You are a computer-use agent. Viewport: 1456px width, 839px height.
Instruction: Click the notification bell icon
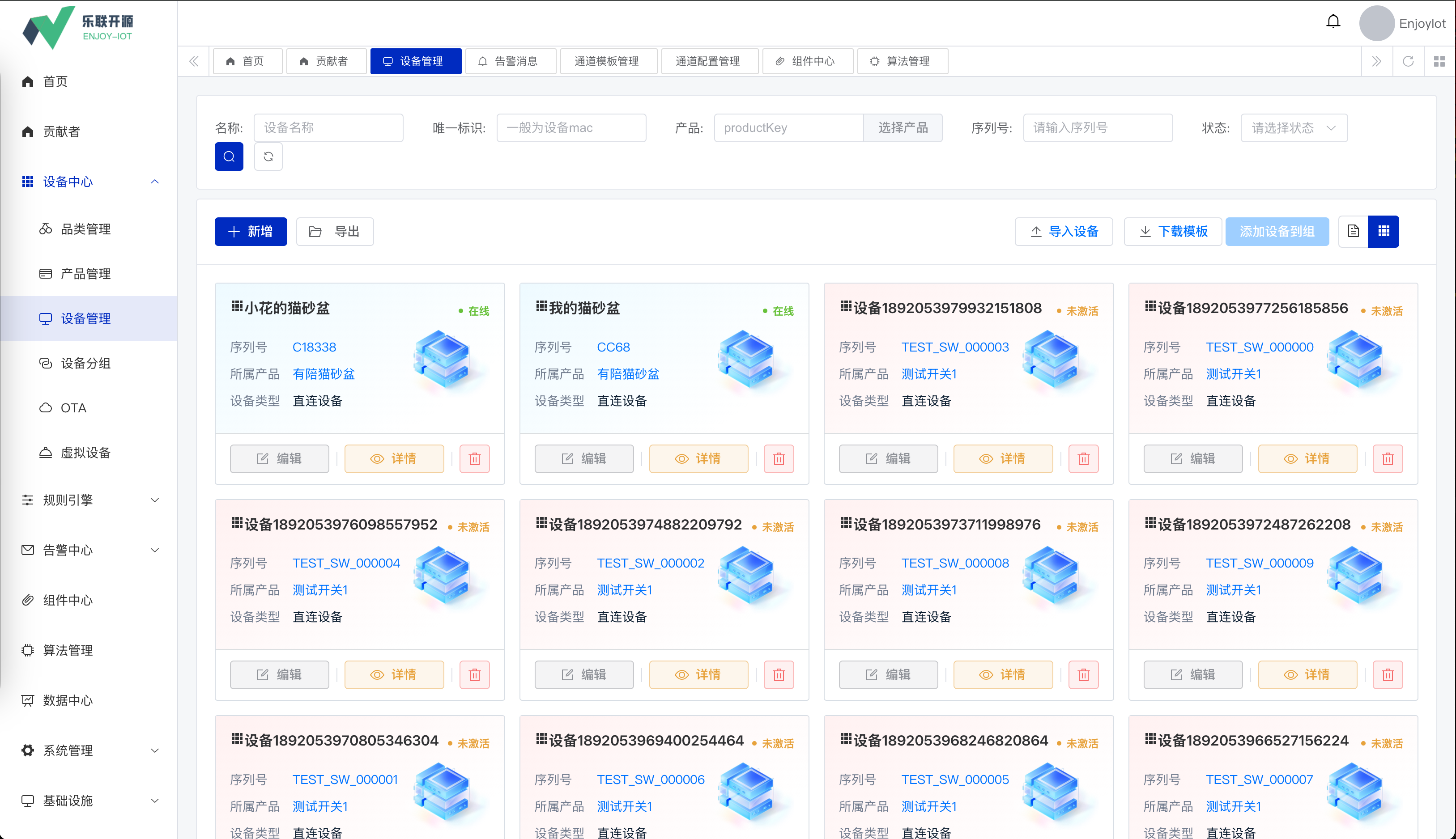click(1333, 21)
